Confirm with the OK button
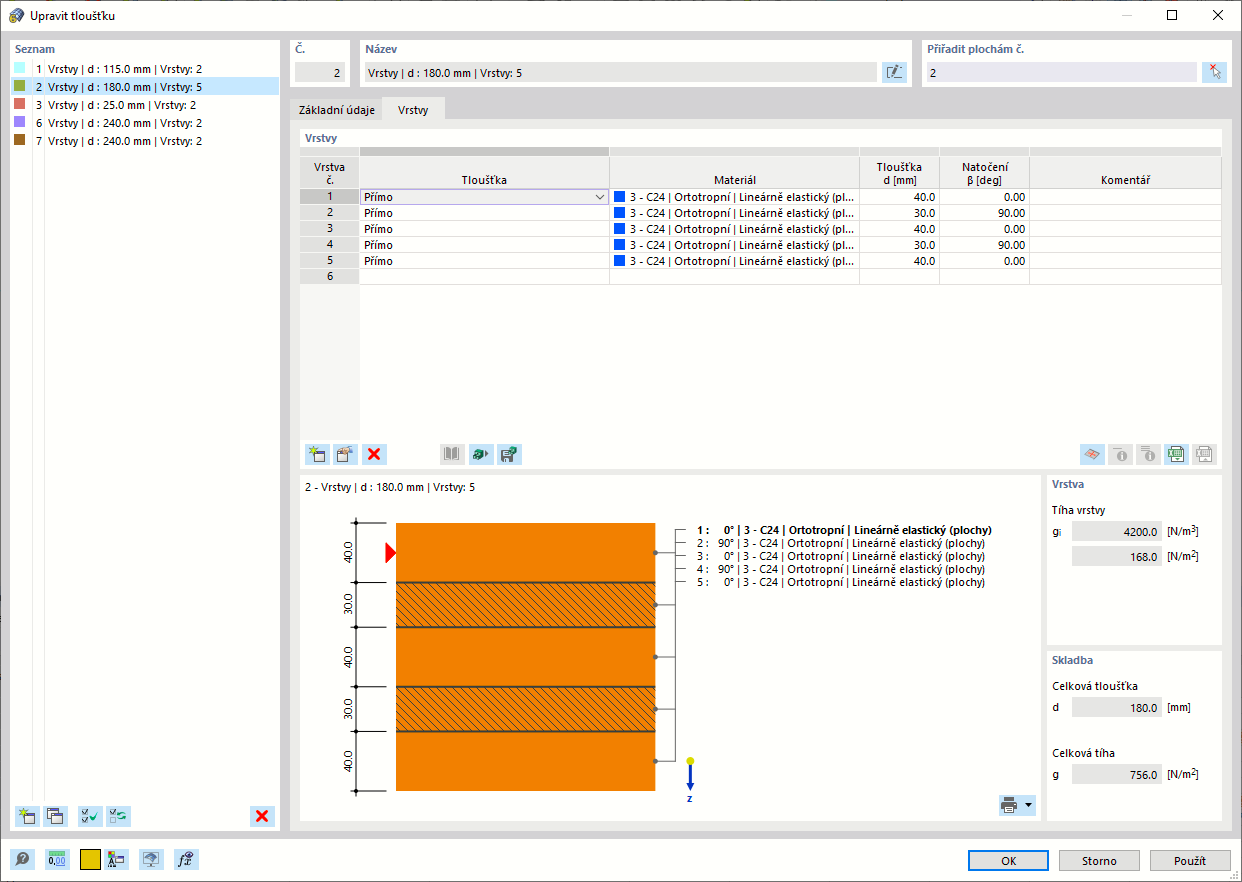 [x=1008, y=860]
